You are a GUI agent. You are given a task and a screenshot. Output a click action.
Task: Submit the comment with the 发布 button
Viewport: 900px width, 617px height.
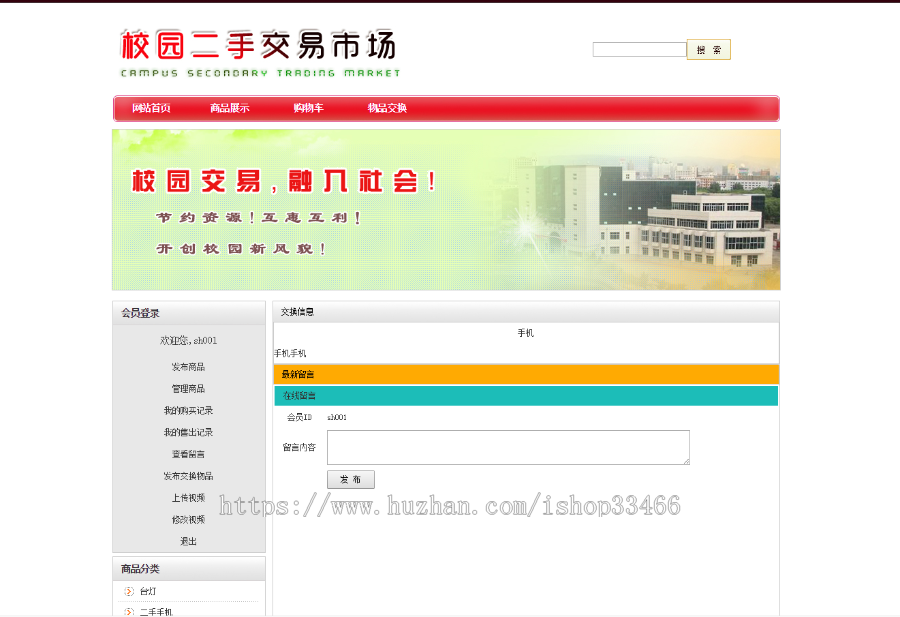(x=350, y=479)
